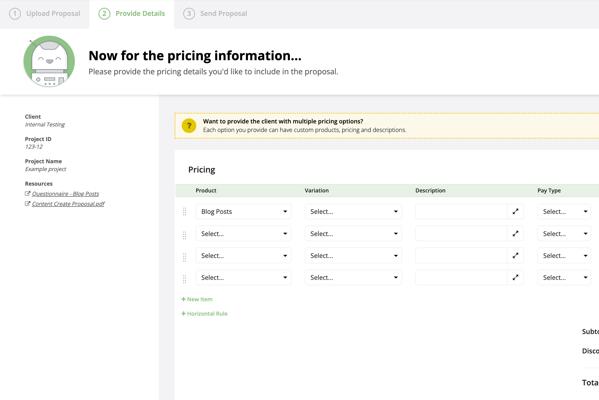This screenshot has width=599, height=400.
Task: Open the Pay Type dropdown in first row
Action: (564, 211)
